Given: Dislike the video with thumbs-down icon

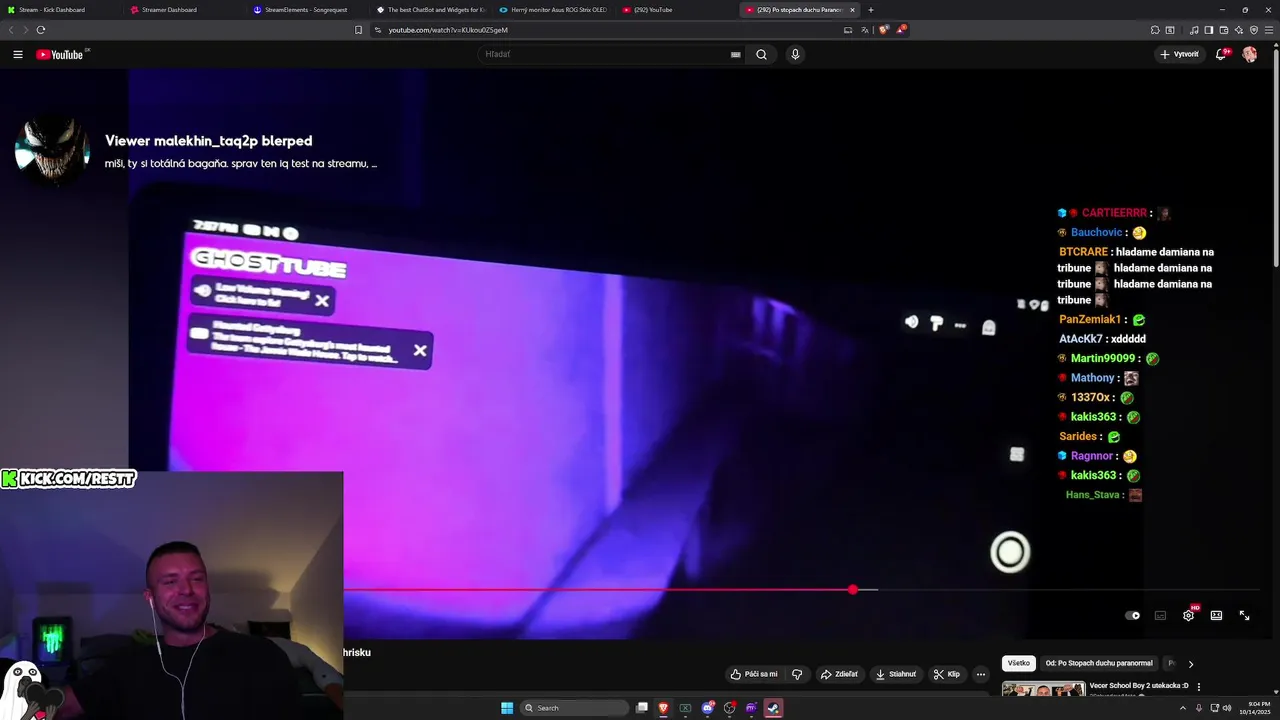Looking at the screenshot, I should click(x=797, y=674).
